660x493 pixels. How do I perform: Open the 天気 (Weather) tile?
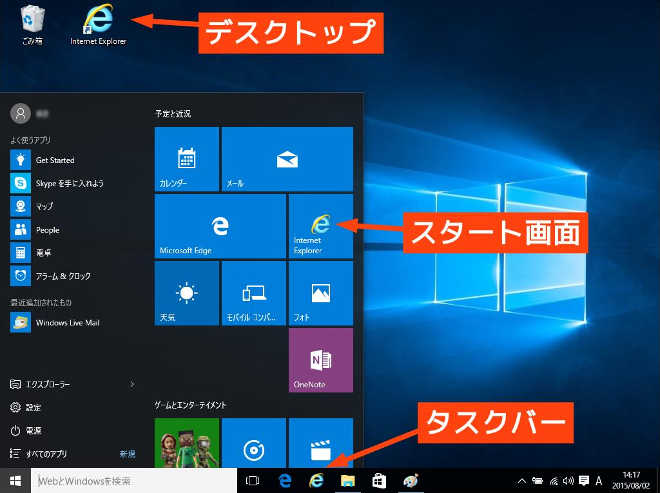click(x=186, y=293)
